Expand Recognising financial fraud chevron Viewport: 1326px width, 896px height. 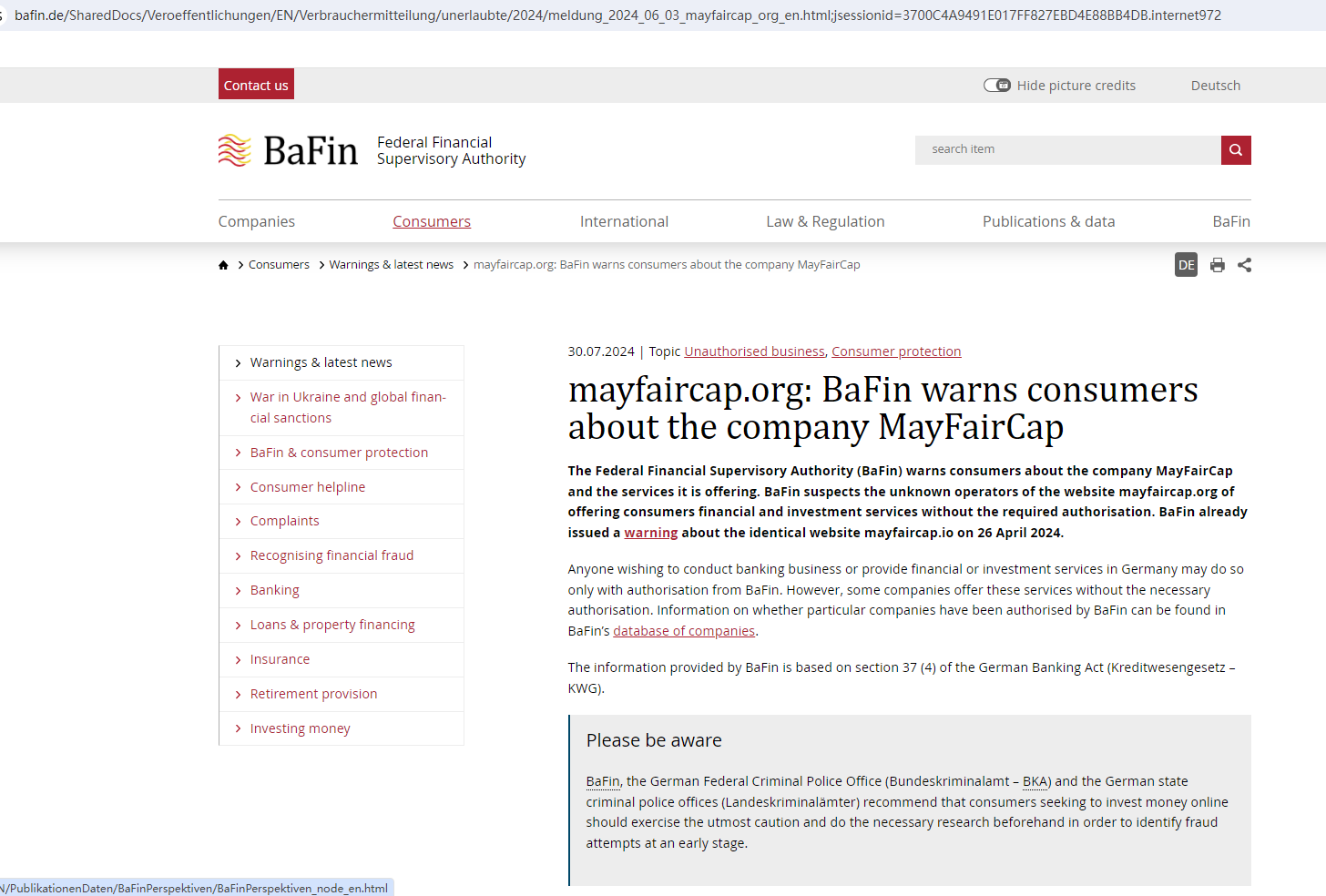click(x=239, y=556)
